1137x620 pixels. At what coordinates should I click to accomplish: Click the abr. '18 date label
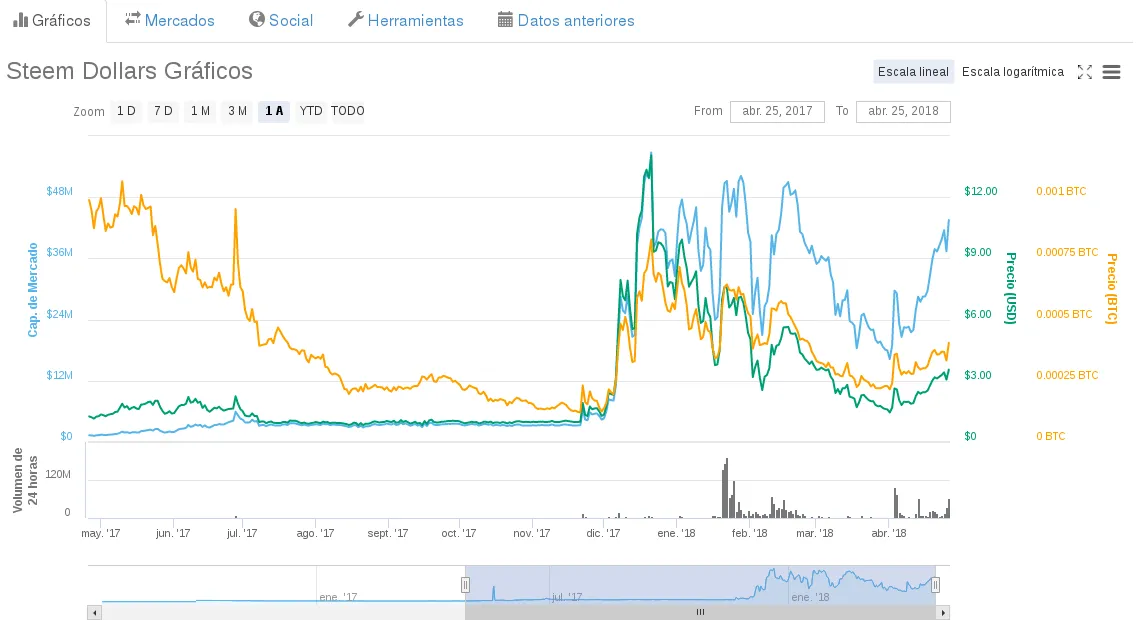pos(888,533)
